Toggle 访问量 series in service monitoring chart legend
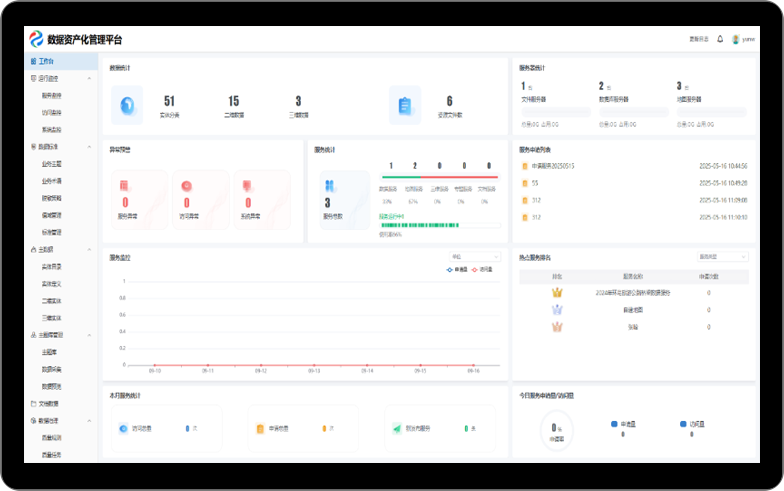Image resolution: width=784 pixels, height=491 pixels. [x=482, y=269]
